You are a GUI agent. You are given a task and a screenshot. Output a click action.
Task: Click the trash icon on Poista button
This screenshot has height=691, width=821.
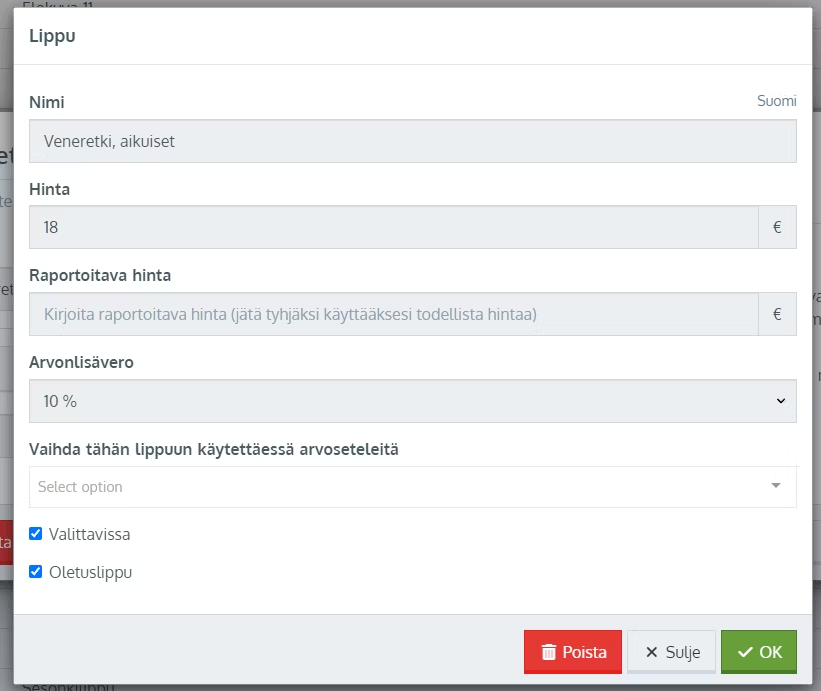(548, 652)
